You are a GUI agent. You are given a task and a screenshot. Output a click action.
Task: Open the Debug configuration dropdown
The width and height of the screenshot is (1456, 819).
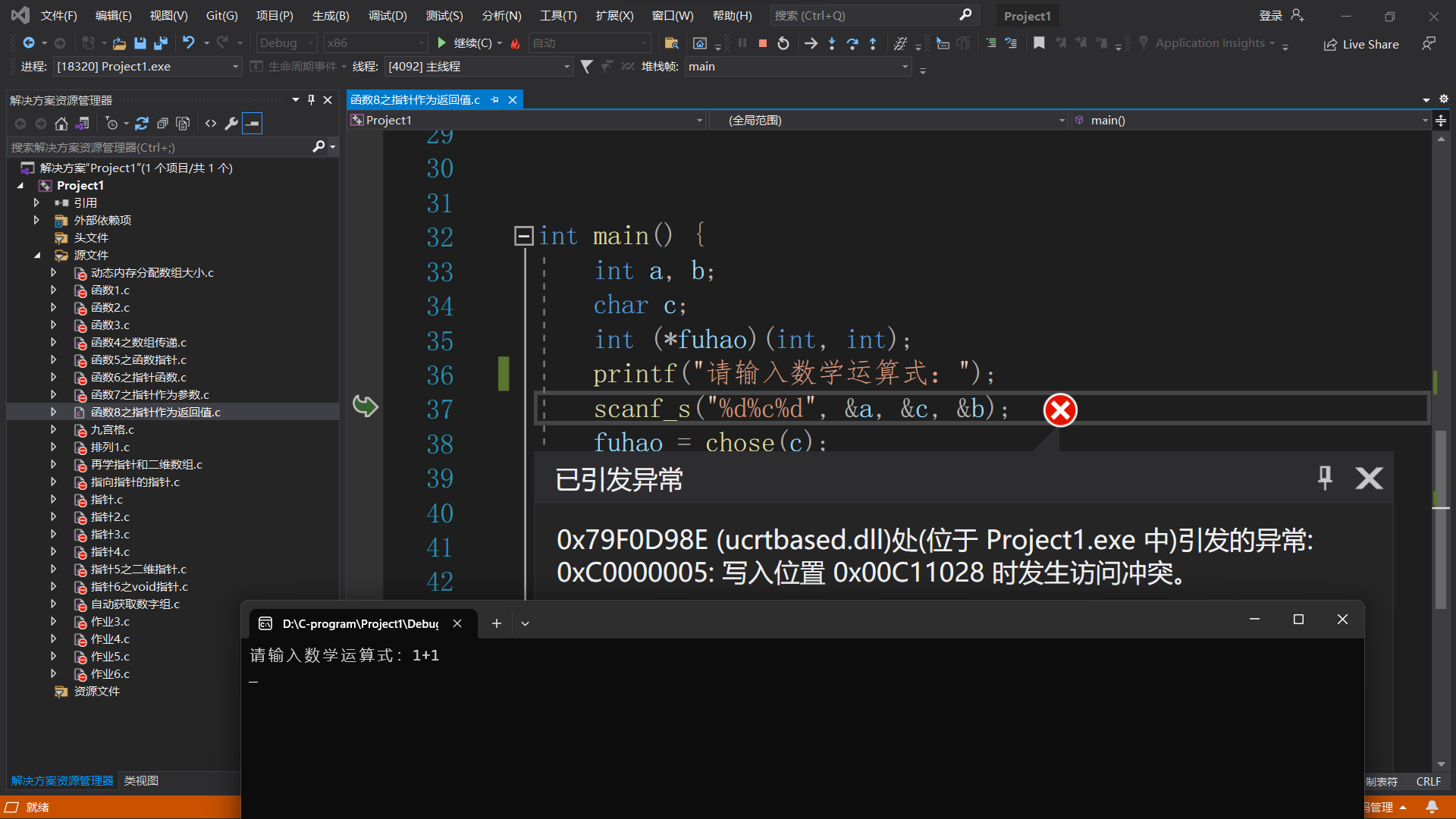[286, 43]
